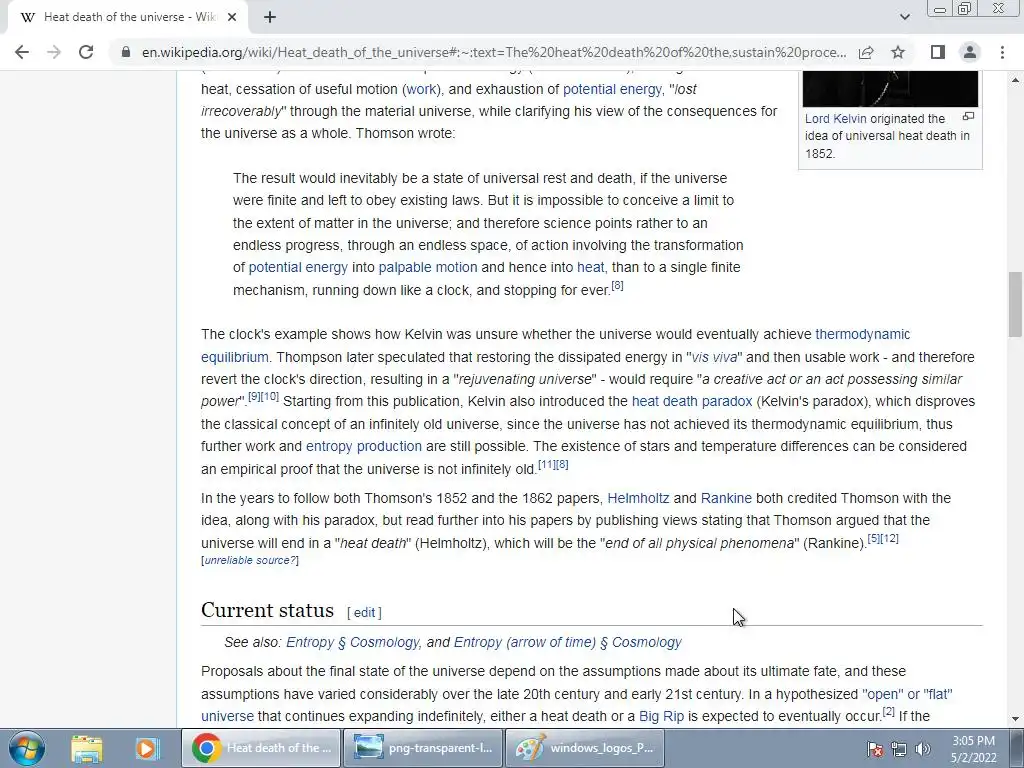
Task: Open 'Entropy § Cosmology' link
Action: point(353,643)
